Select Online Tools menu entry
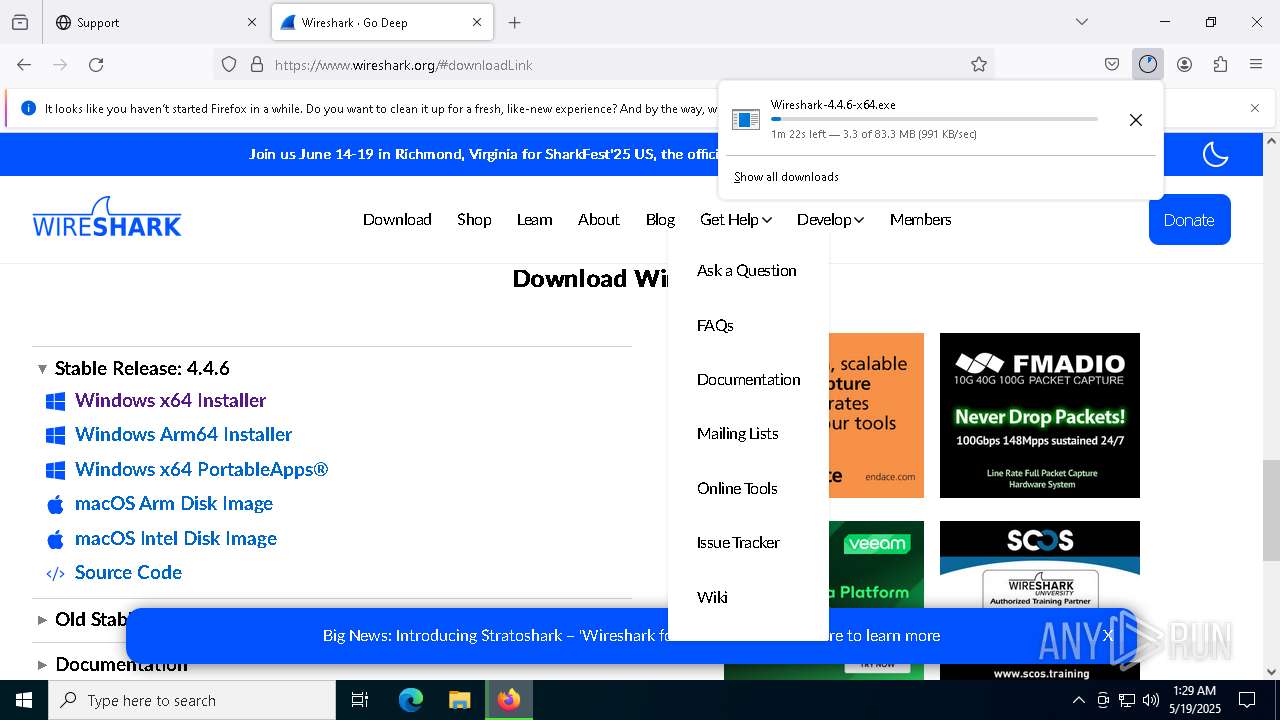Screen dimensions: 1280x720 click(x=737, y=488)
